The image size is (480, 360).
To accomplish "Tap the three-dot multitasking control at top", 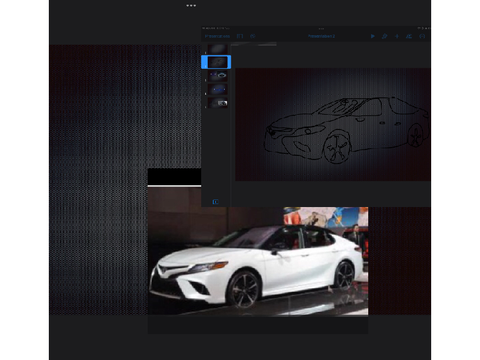I will (191, 5).
